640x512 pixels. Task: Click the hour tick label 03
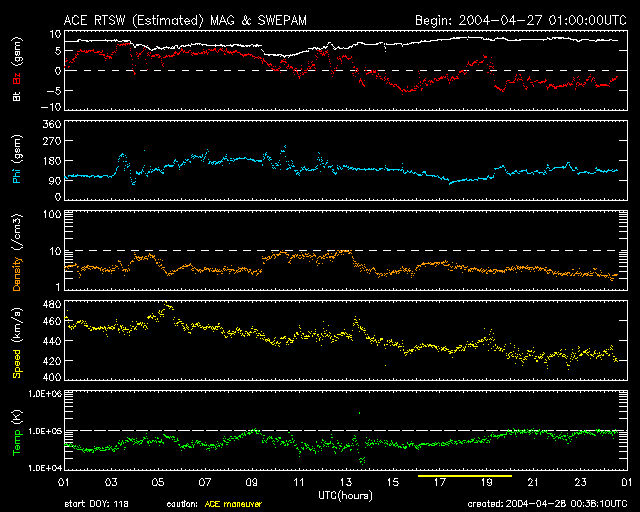pos(111,483)
